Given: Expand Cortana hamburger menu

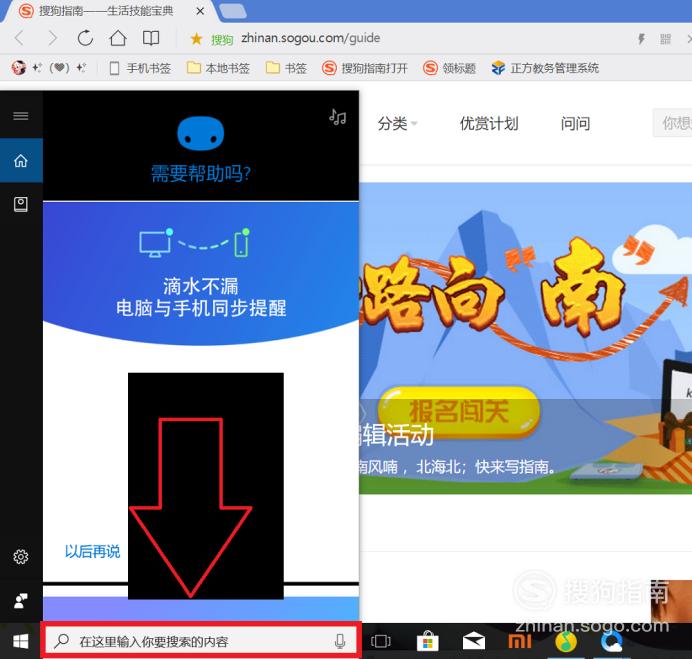Looking at the screenshot, I should pyautogui.click(x=21, y=116).
